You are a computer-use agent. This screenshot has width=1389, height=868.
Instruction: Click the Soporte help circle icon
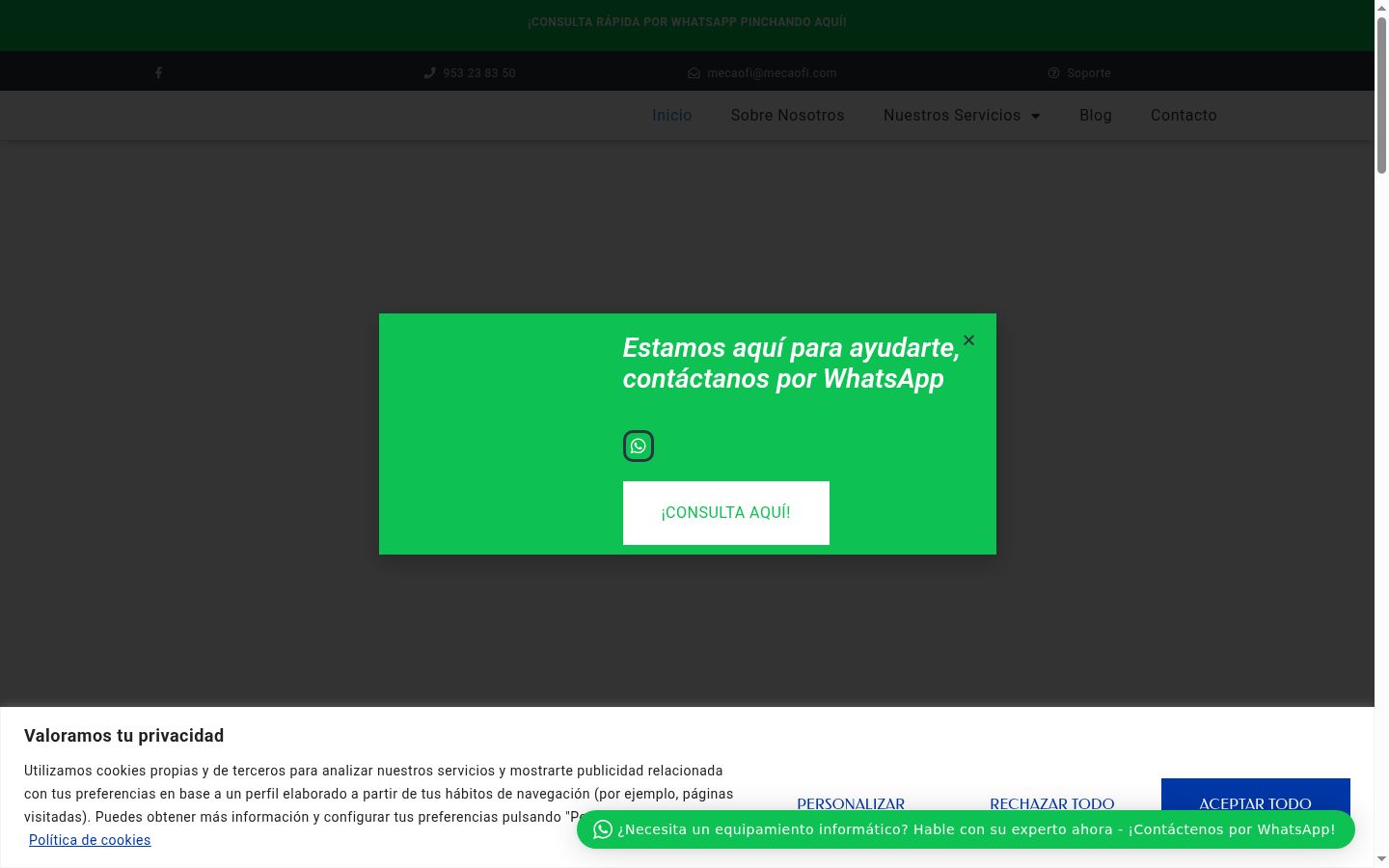(1053, 73)
